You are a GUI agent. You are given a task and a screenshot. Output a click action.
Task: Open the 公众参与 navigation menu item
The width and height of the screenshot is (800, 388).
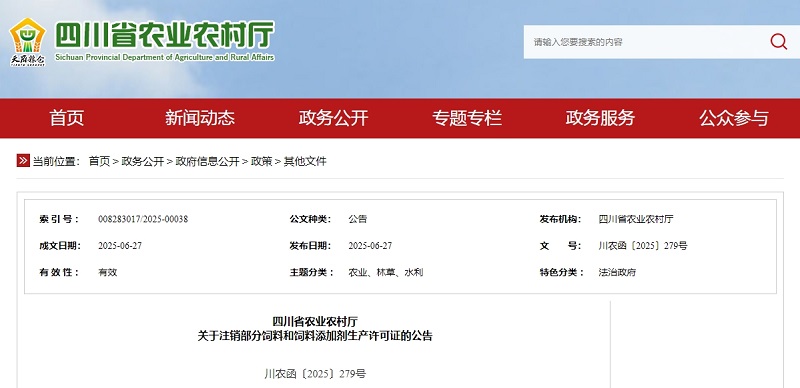[x=734, y=118]
